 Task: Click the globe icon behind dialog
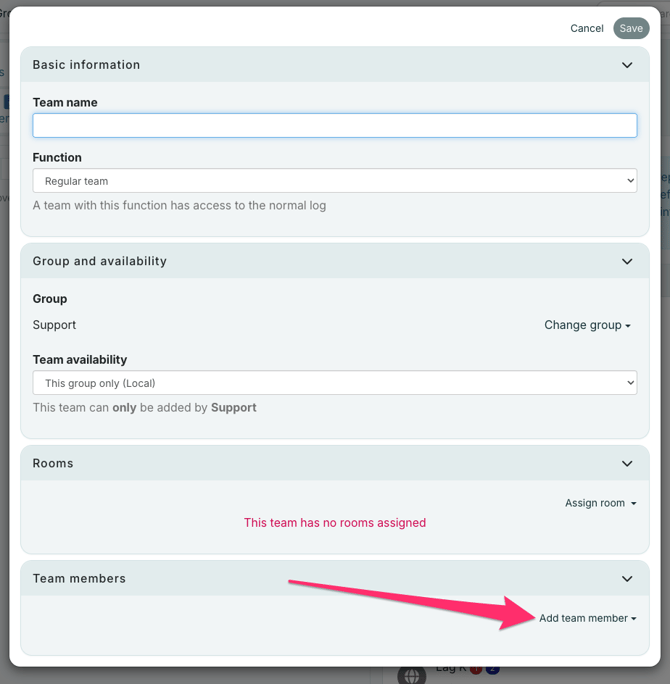coord(412,674)
